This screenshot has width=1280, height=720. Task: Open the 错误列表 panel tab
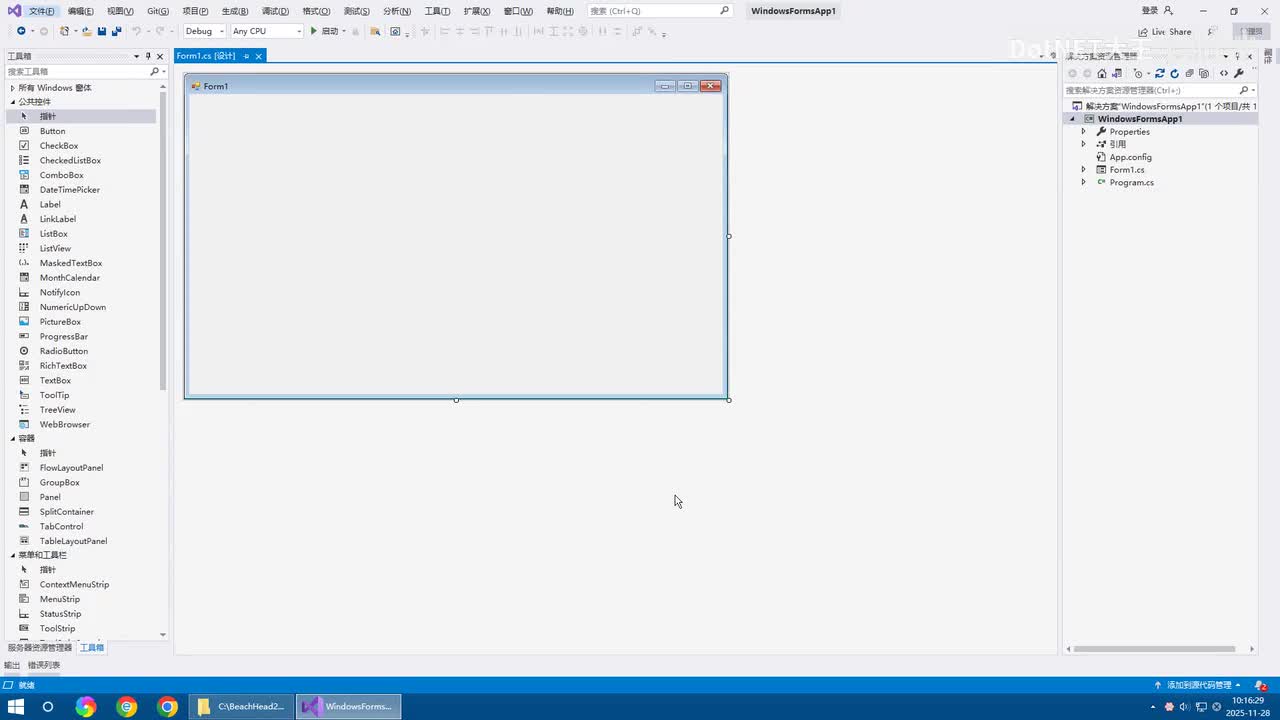click(x=43, y=666)
